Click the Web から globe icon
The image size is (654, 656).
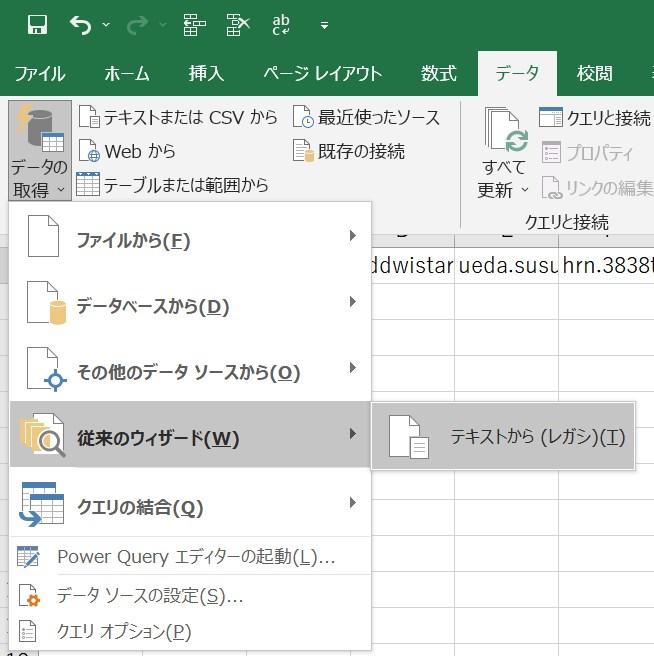point(89,152)
